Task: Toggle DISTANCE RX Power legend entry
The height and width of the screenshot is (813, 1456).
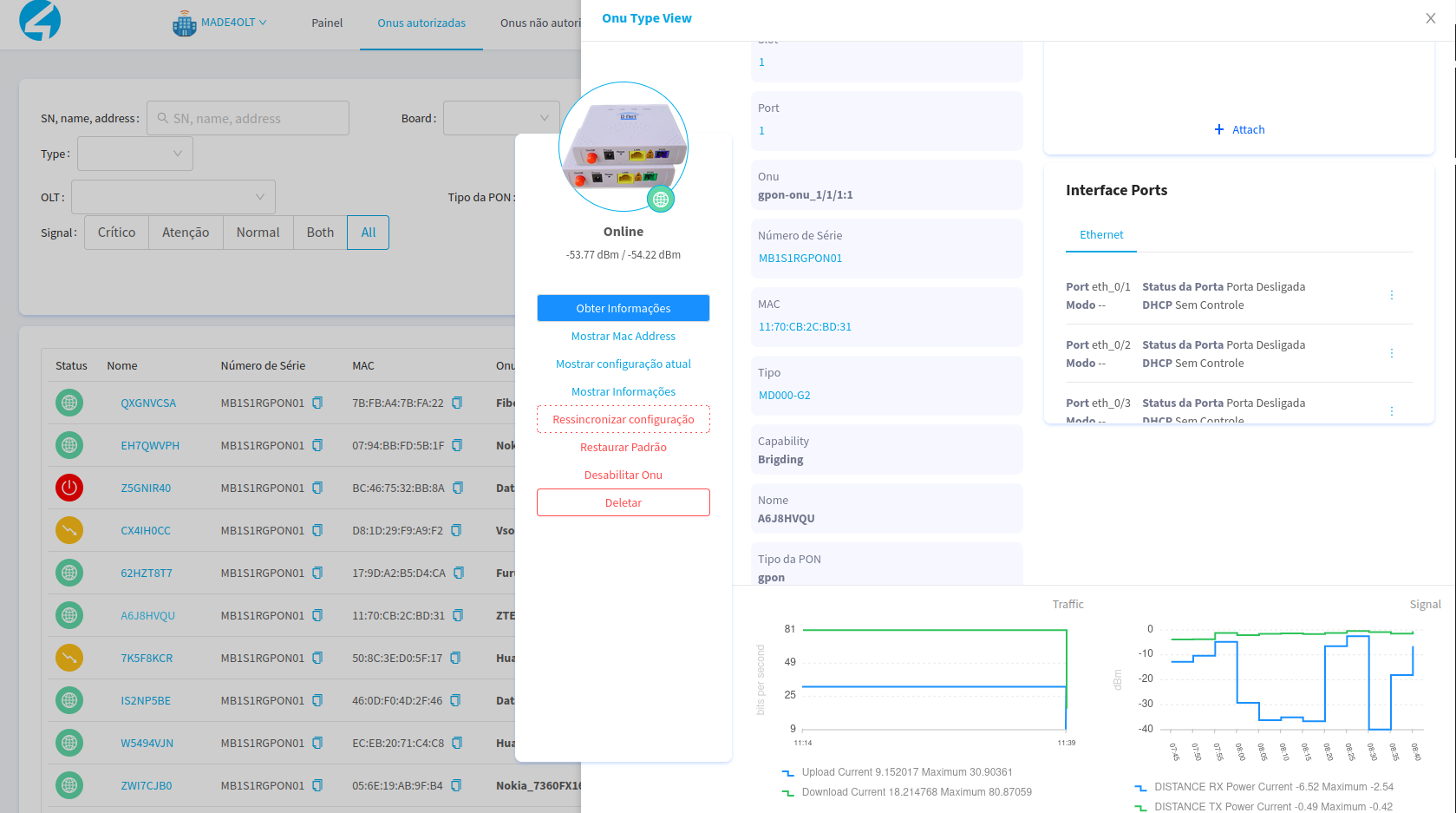Action: (1264, 787)
